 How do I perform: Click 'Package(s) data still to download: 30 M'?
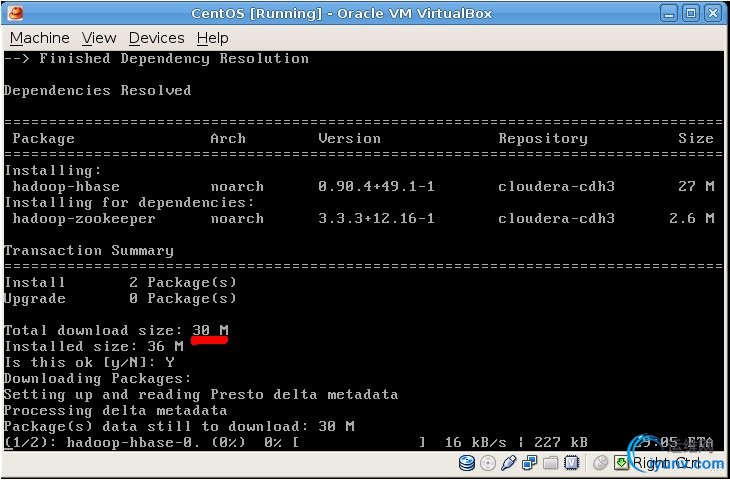click(x=179, y=426)
